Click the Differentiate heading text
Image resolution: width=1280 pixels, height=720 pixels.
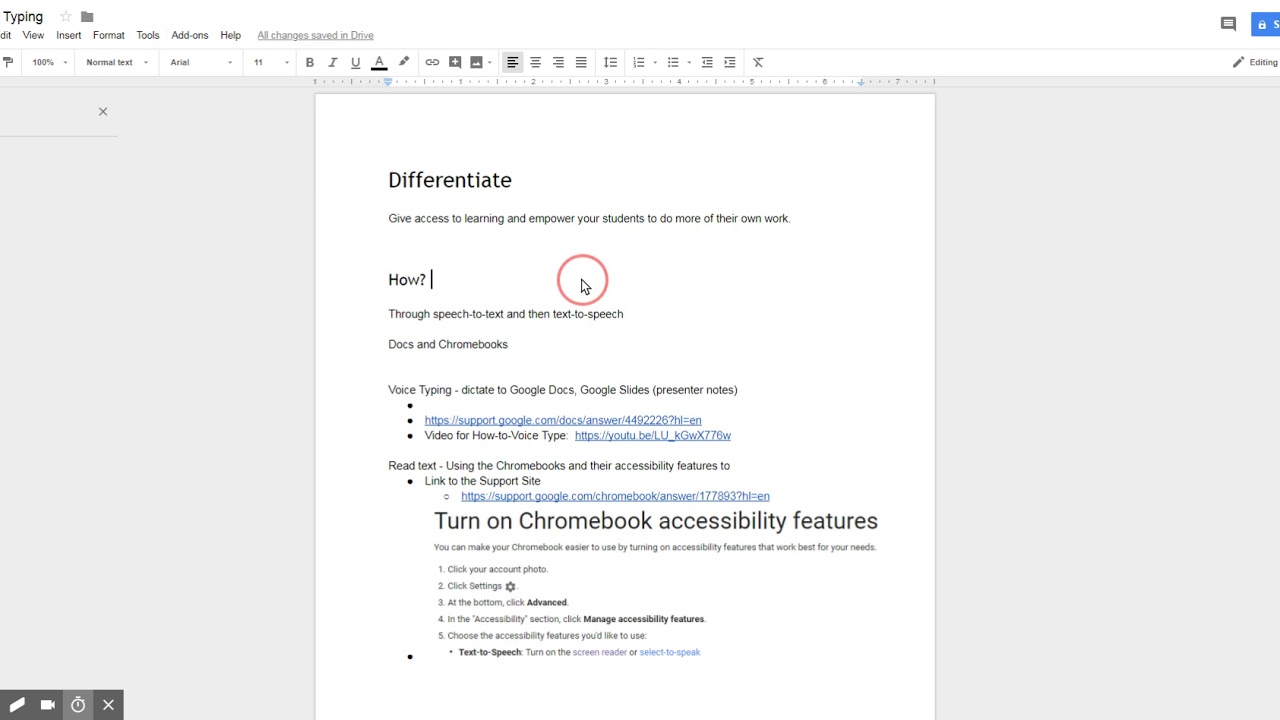450,180
